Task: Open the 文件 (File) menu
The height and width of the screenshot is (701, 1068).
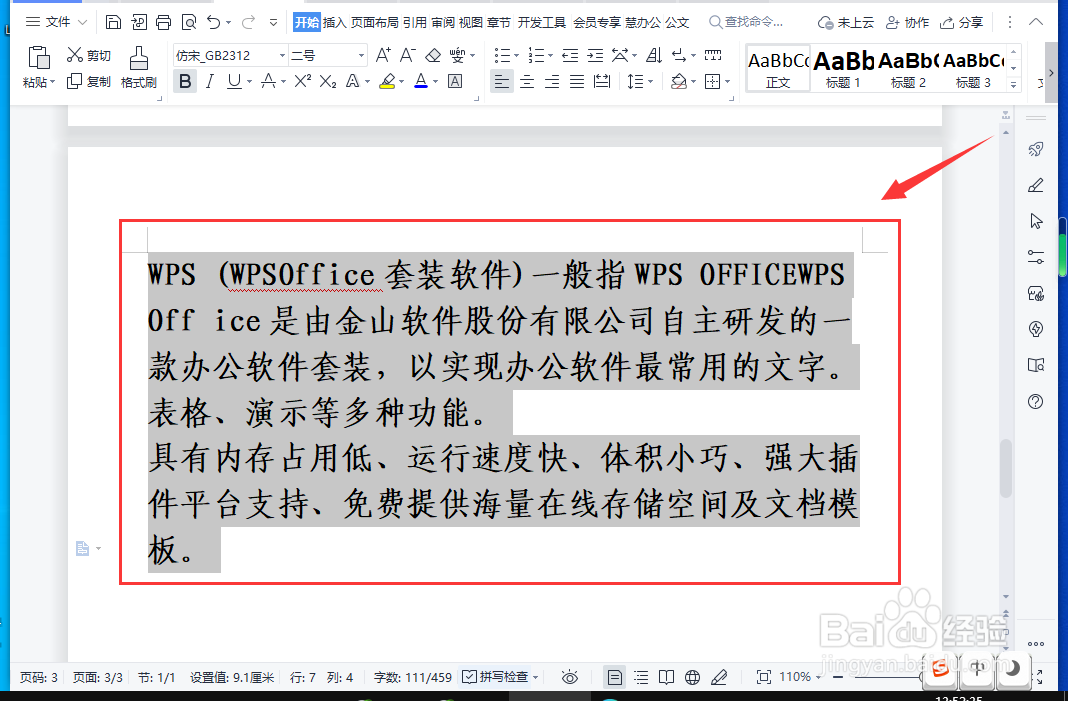Action: coord(57,22)
